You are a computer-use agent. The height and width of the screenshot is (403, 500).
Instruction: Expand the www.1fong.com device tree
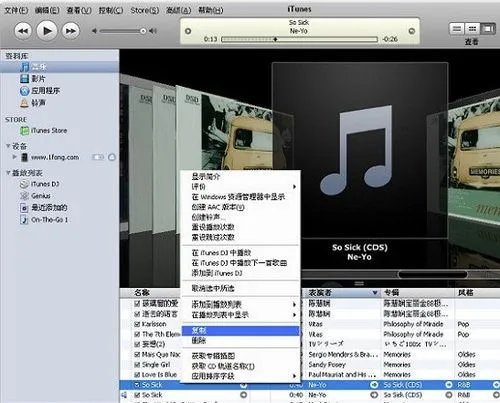click(14, 157)
